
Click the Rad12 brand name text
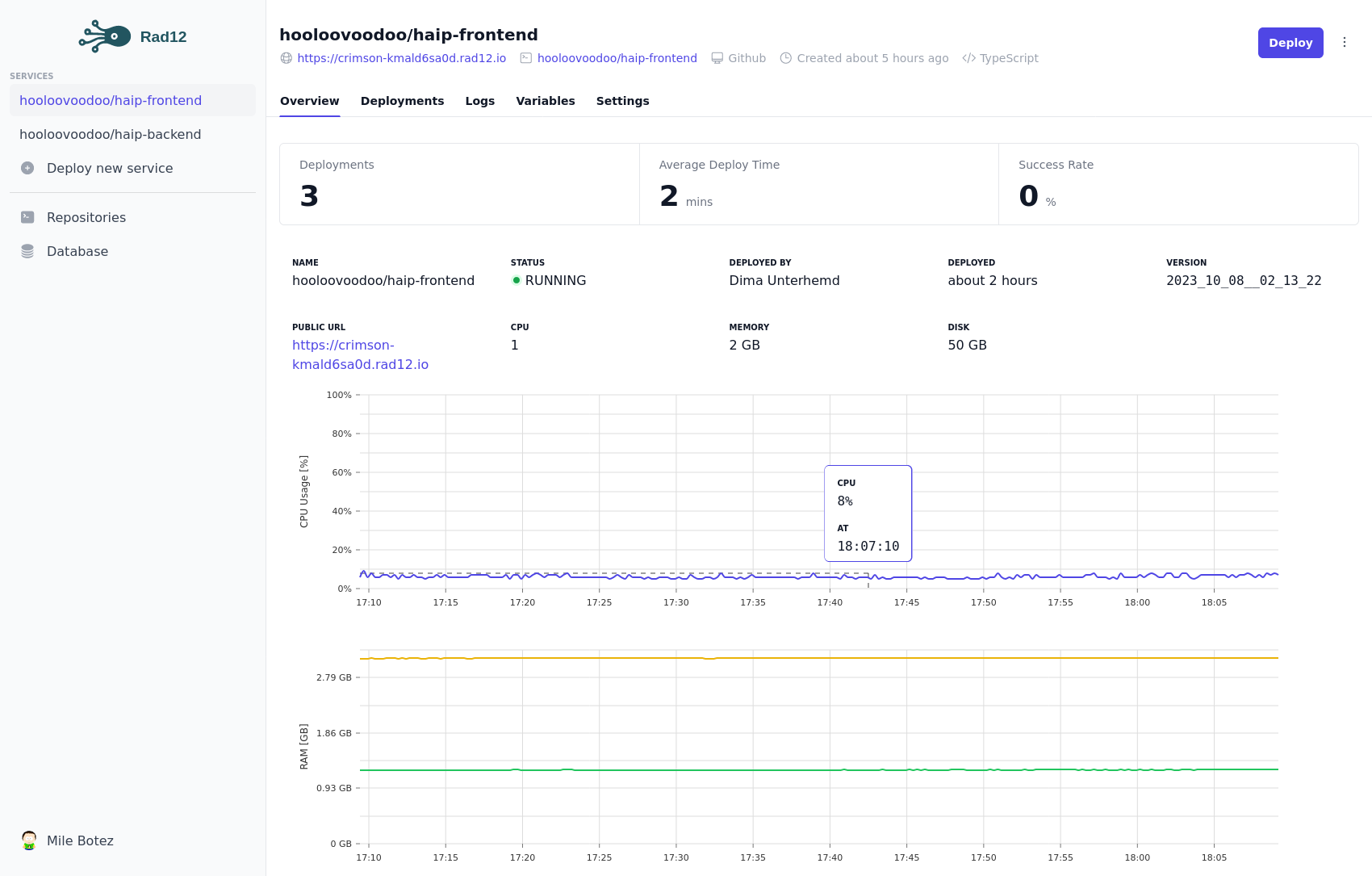coord(163,36)
